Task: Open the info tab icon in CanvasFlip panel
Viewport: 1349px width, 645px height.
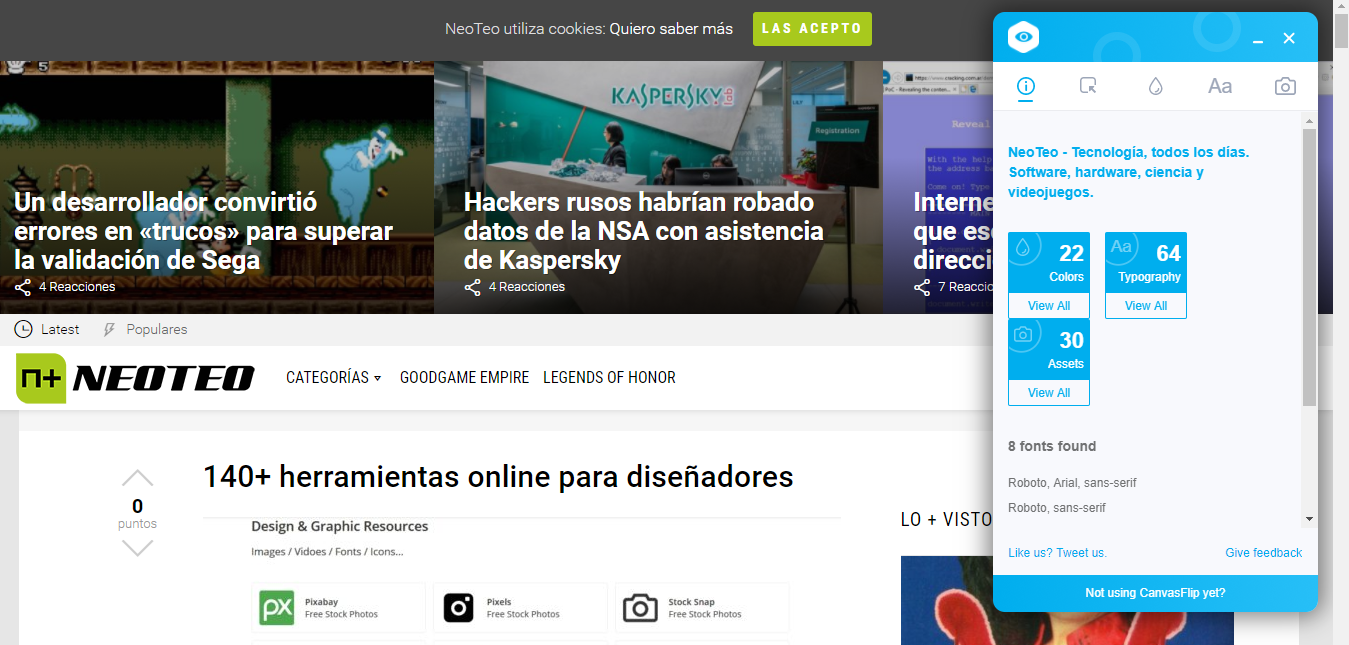Action: click(x=1026, y=86)
